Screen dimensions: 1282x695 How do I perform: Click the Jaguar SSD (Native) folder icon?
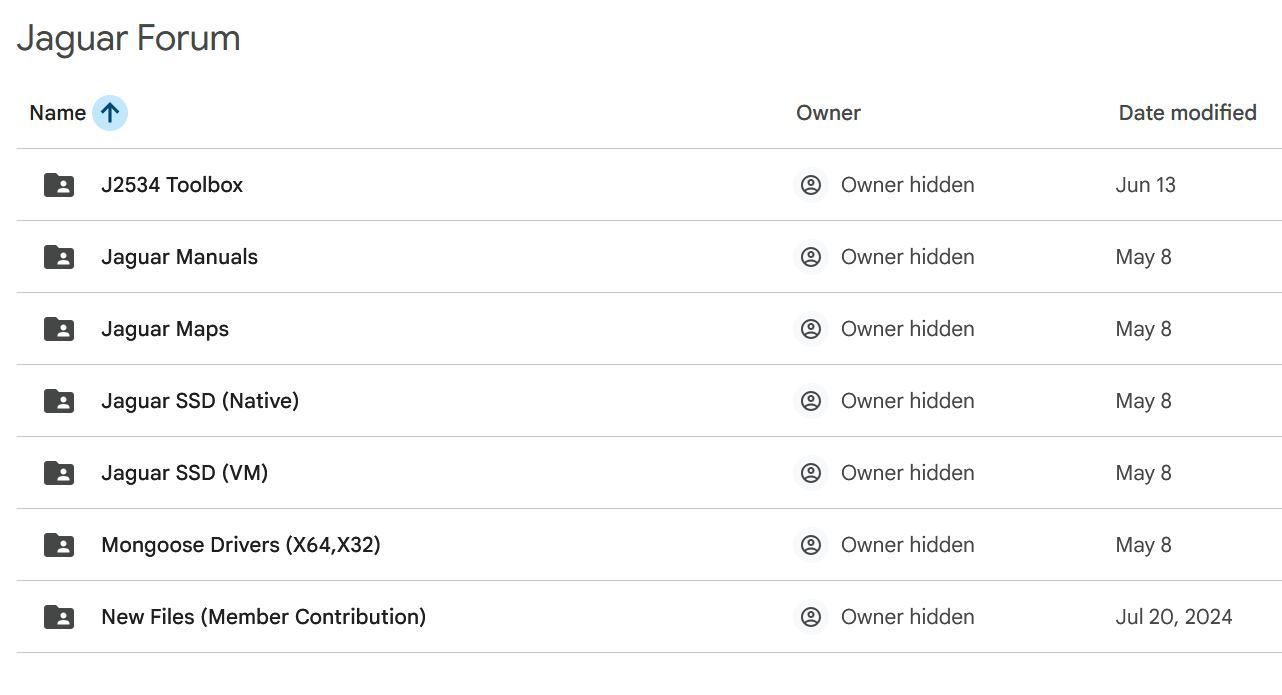click(x=59, y=401)
